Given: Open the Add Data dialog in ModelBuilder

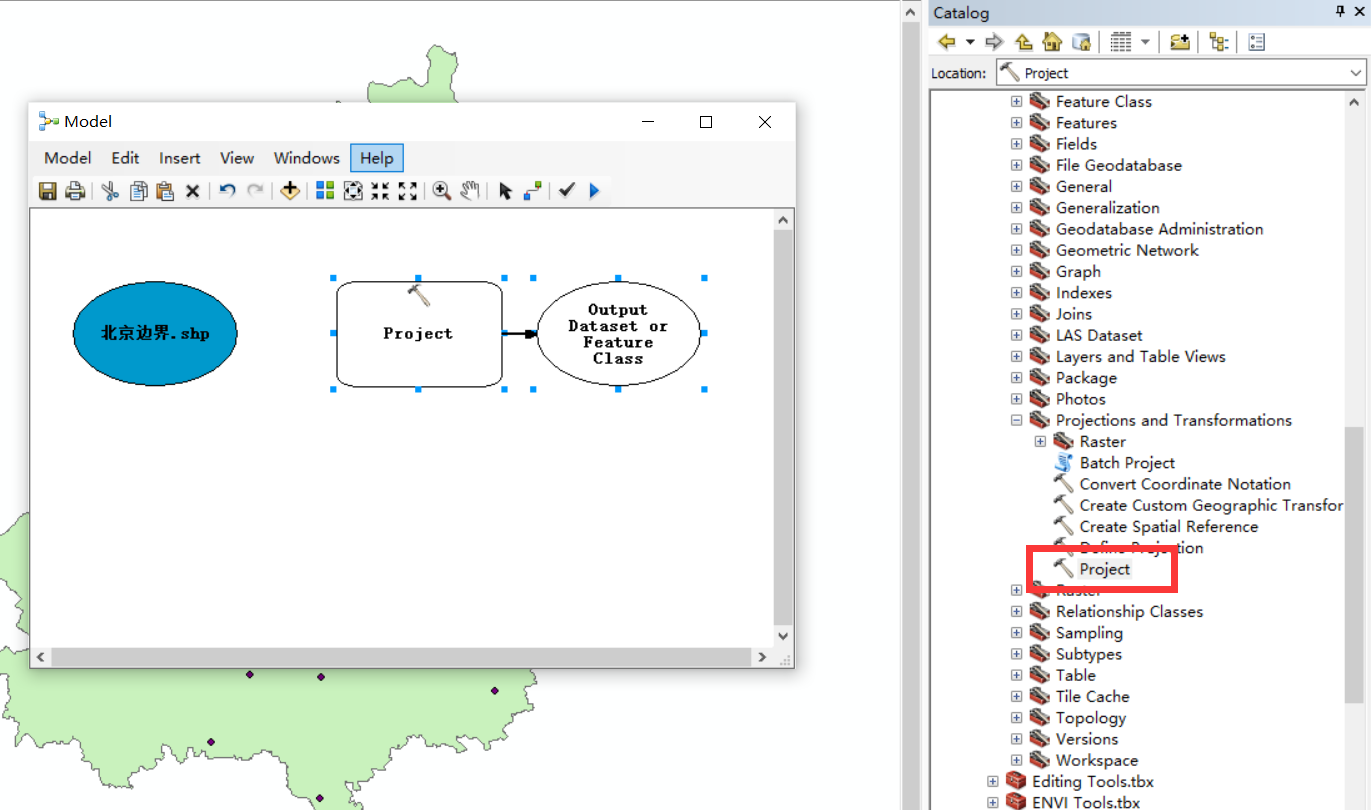Looking at the screenshot, I should click(x=289, y=190).
